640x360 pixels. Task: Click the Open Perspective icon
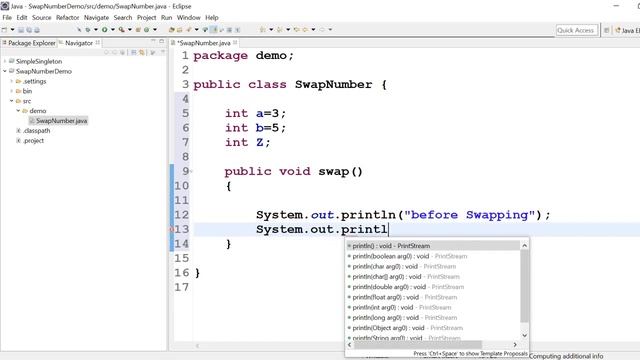pos(607,30)
